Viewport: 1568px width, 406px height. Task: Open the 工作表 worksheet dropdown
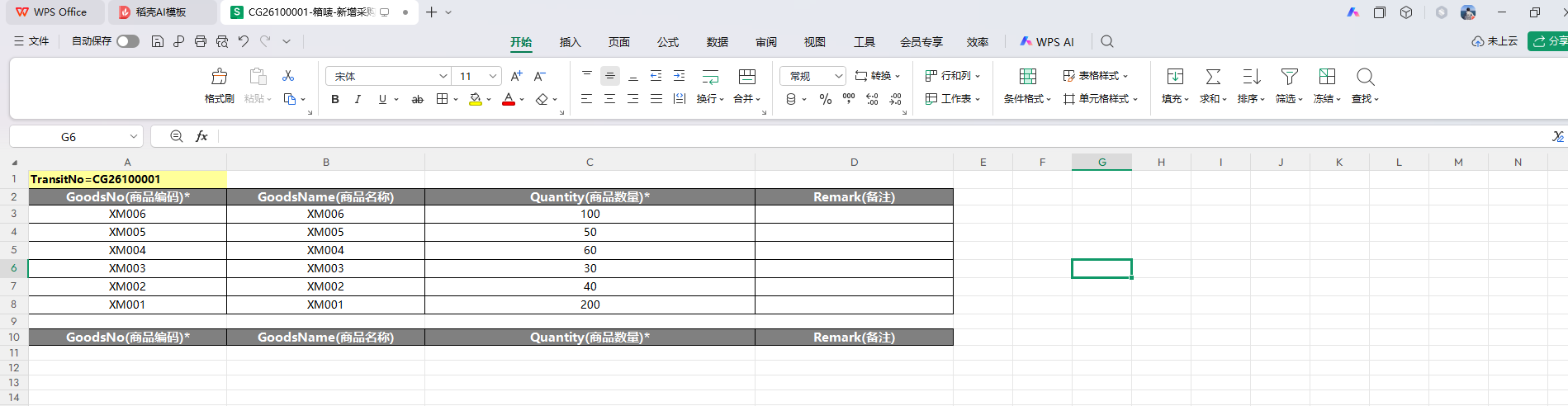pyautogui.click(x=953, y=99)
